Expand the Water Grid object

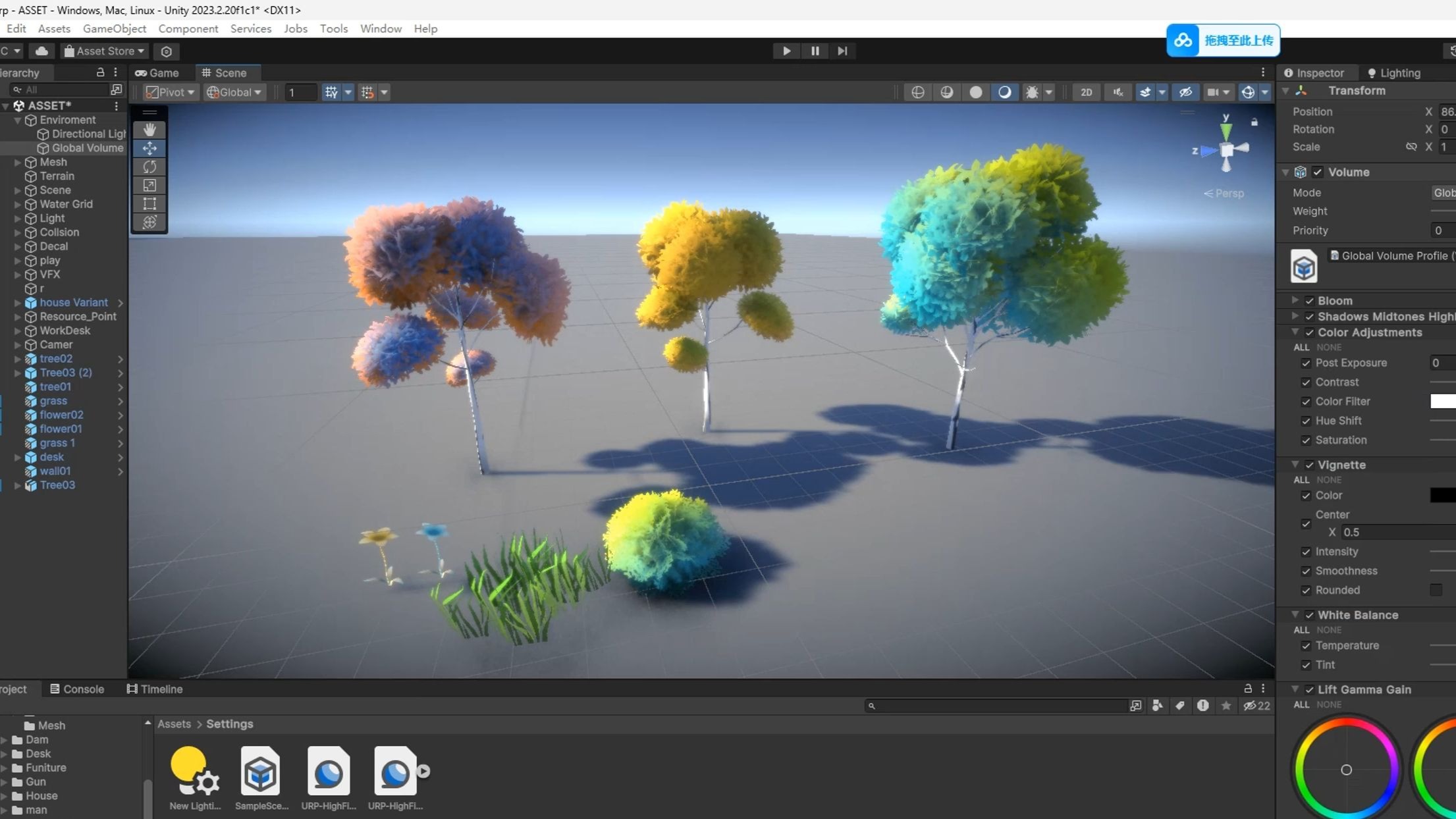click(18, 204)
